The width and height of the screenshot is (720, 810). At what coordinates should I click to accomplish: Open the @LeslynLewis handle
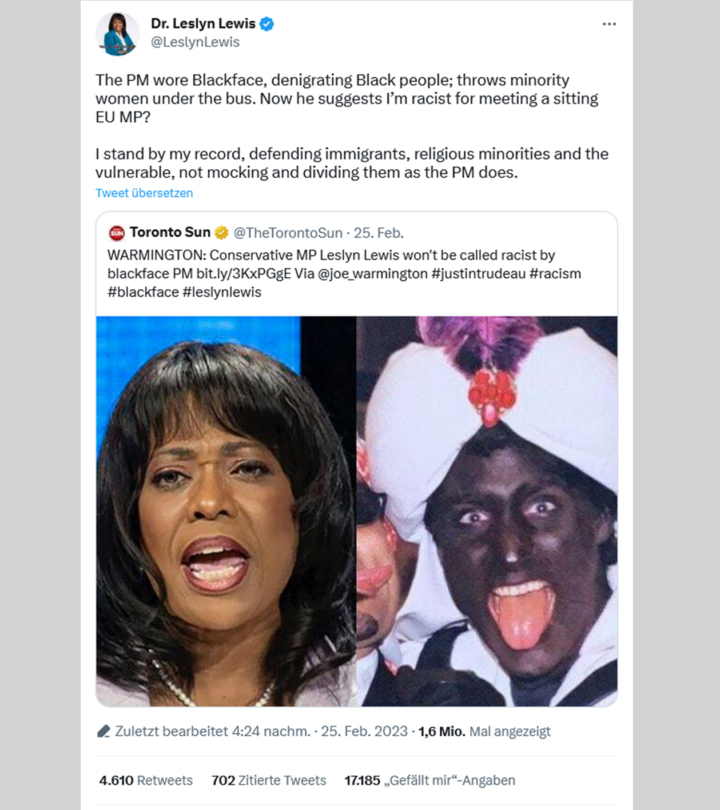point(195,42)
